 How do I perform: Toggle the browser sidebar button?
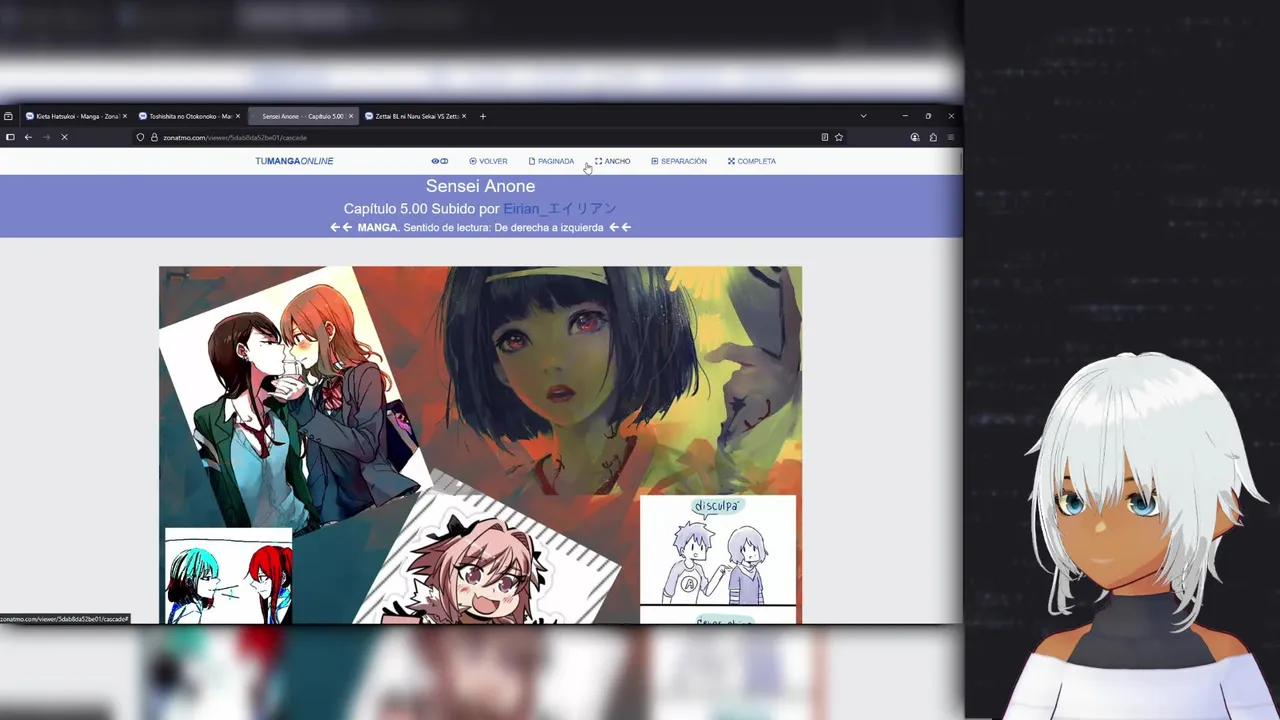[10, 137]
